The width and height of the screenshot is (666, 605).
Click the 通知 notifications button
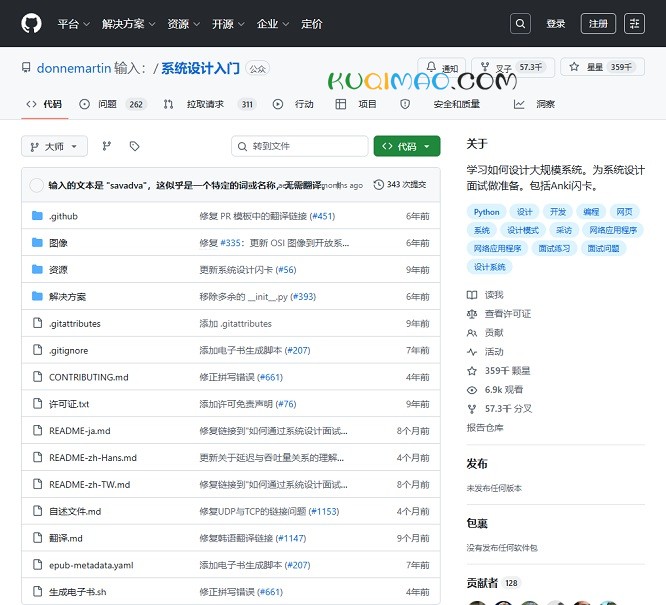click(442, 67)
